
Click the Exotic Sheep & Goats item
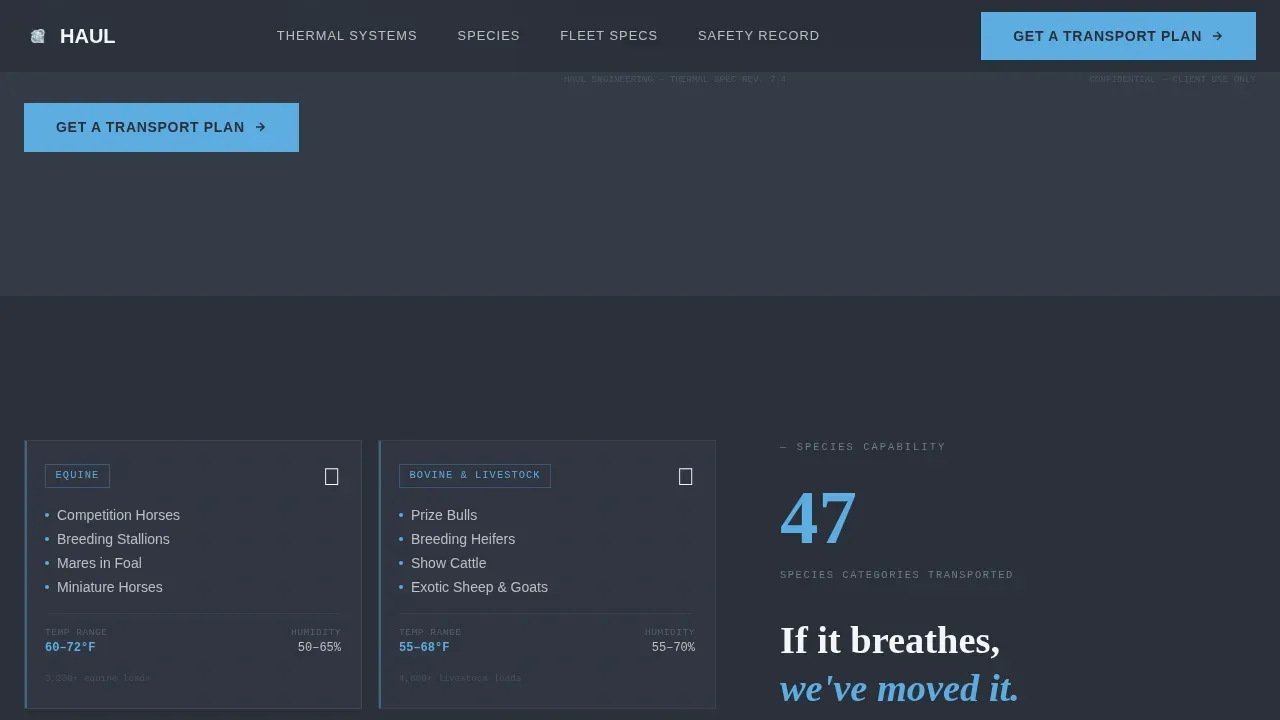pyautogui.click(x=479, y=587)
